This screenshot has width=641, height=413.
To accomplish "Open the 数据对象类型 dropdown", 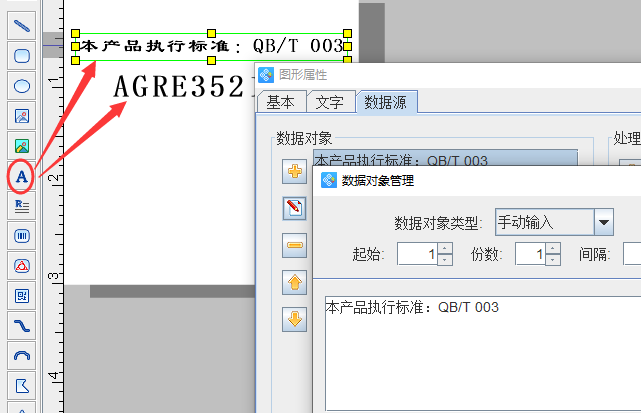I will click(603, 221).
